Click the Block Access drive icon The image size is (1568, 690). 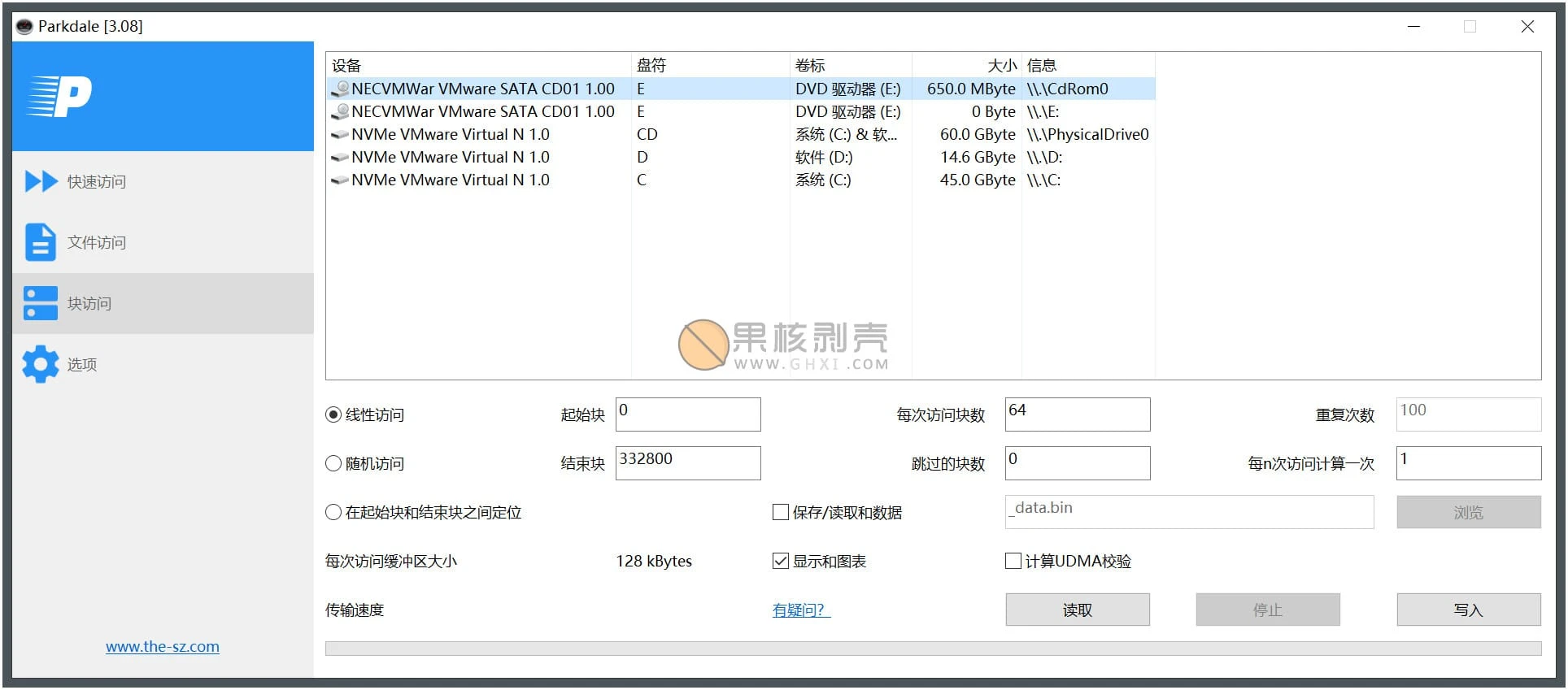pos(41,303)
